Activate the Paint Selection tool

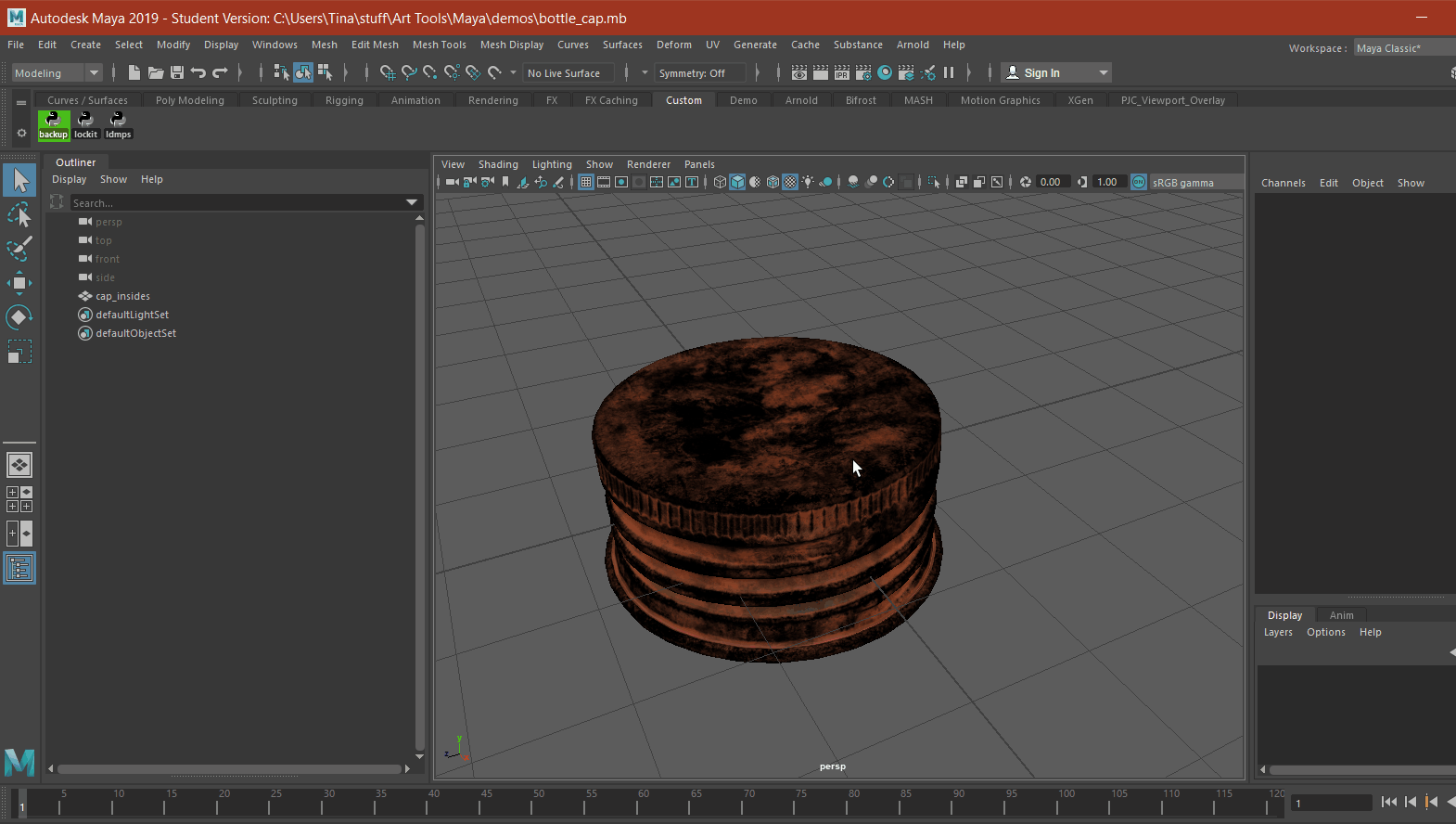pos(19,249)
